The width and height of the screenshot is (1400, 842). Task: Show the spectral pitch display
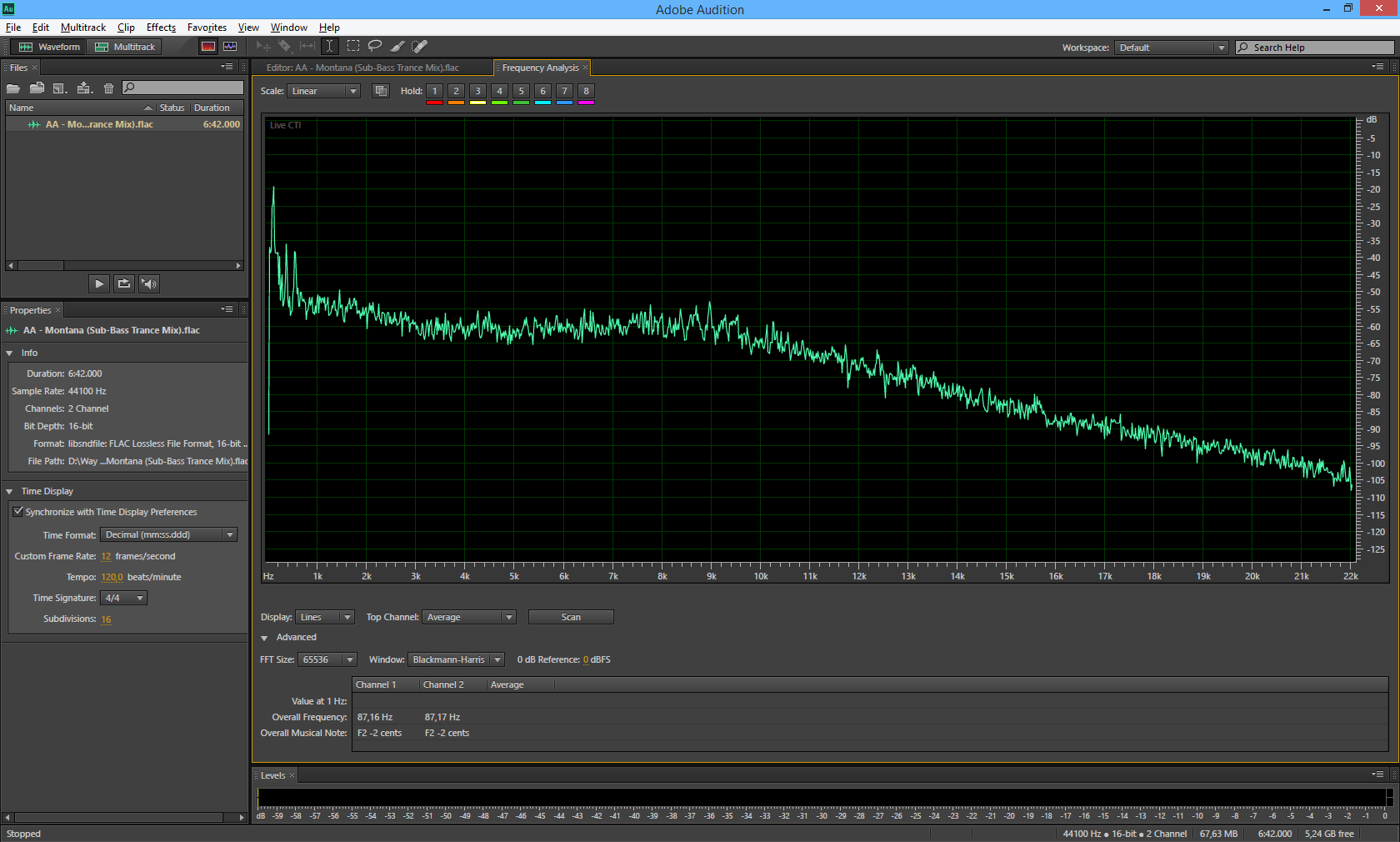(x=230, y=47)
